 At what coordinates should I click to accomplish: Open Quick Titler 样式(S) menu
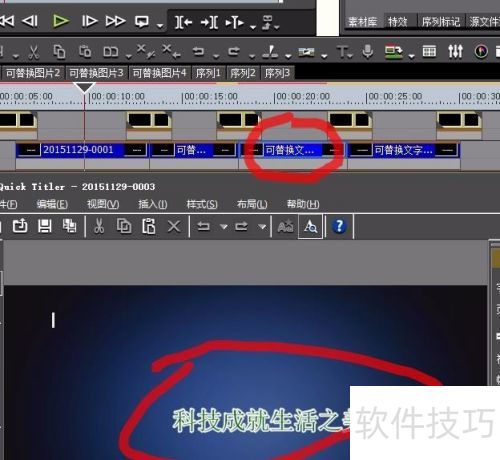[202, 204]
